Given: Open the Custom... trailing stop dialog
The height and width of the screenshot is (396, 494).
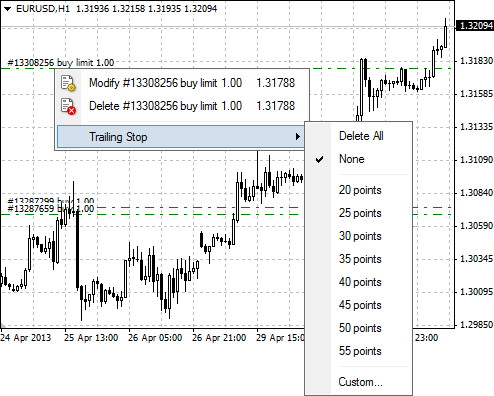Looking at the screenshot, I should [x=359, y=382].
